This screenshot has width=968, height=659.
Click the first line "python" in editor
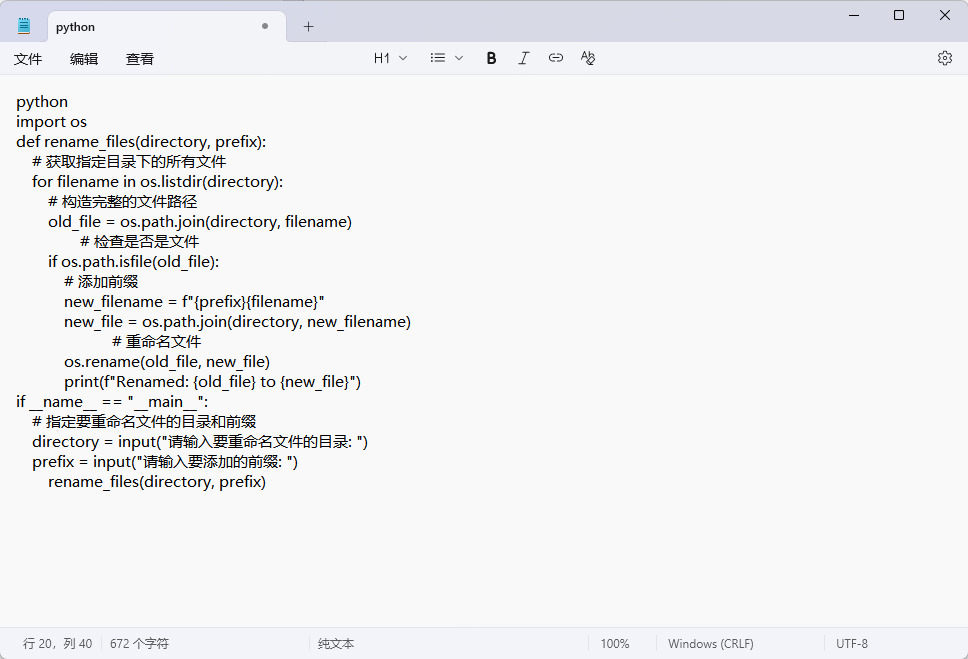coord(42,102)
